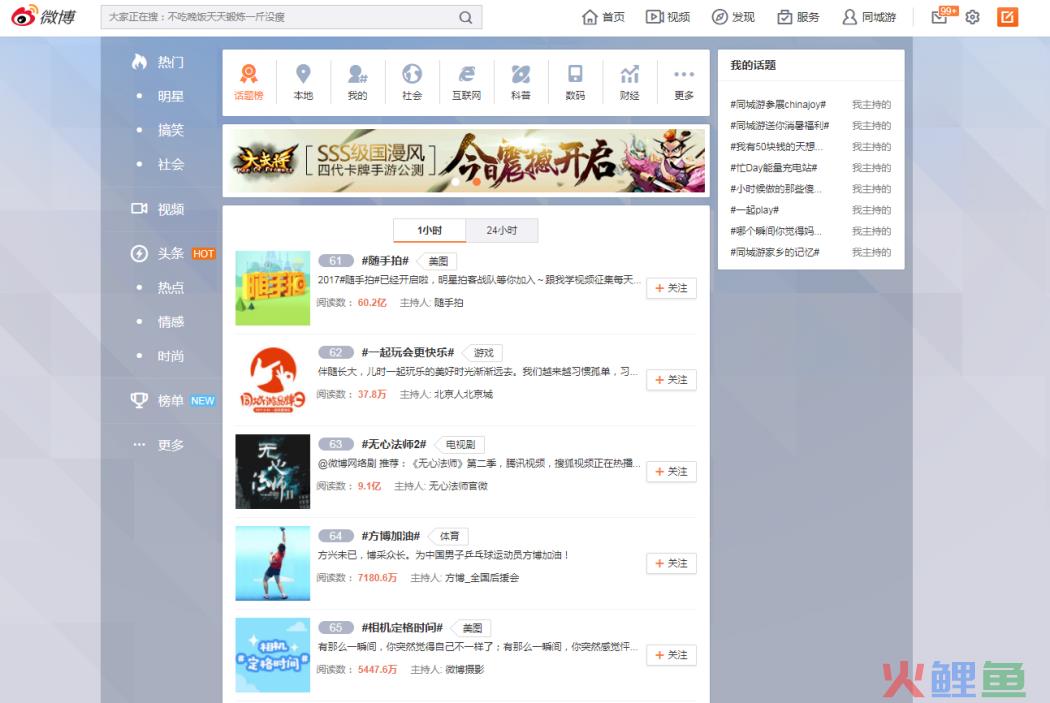Open 视频 in top navigation

point(668,17)
